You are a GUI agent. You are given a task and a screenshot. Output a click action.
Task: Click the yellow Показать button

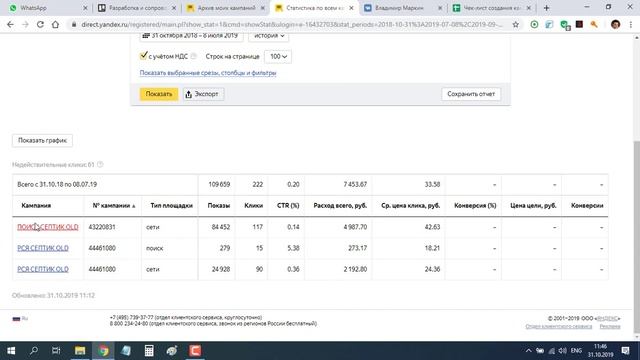pos(159,94)
